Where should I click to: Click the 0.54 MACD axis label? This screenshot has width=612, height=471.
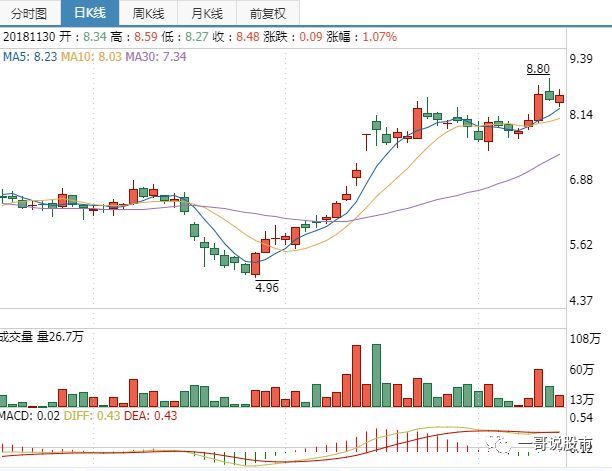(581, 418)
